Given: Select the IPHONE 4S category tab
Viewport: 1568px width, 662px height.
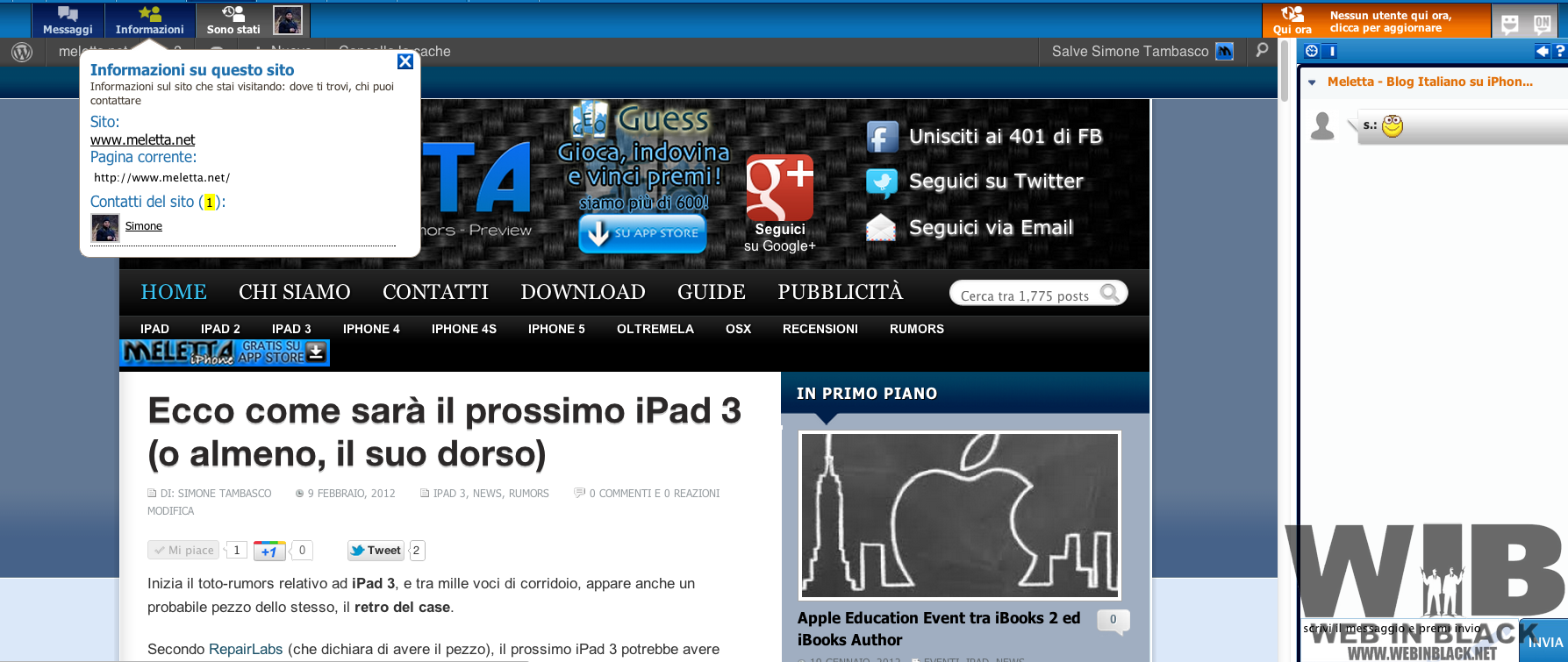Looking at the screenshot, I should 464,329.
